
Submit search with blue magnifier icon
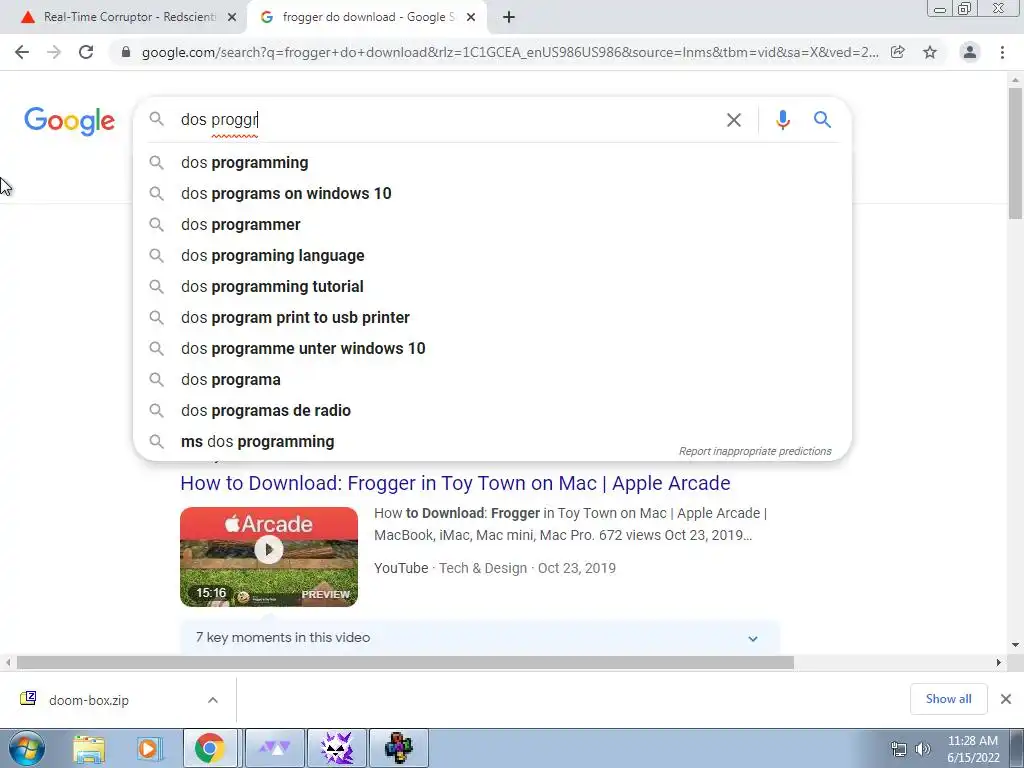click(x=822, y=120)
